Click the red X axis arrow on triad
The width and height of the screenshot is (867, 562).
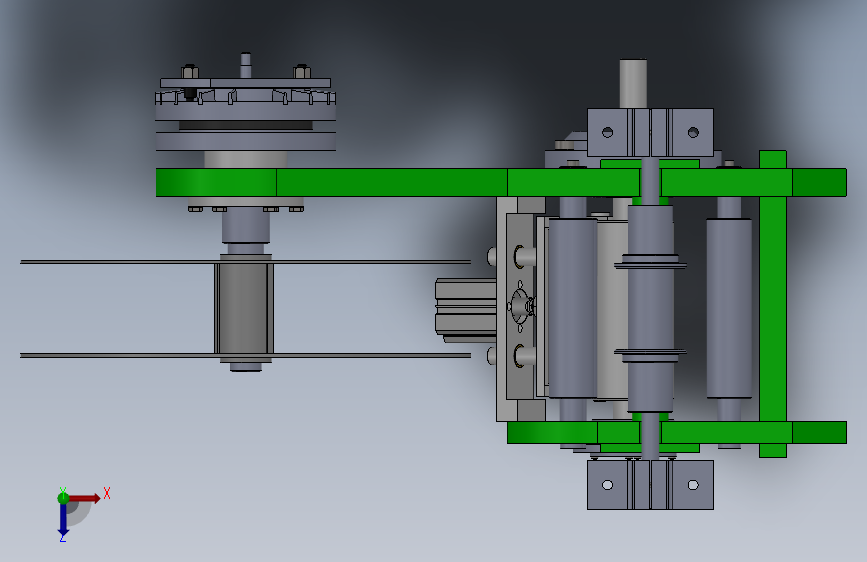[84, 498]
